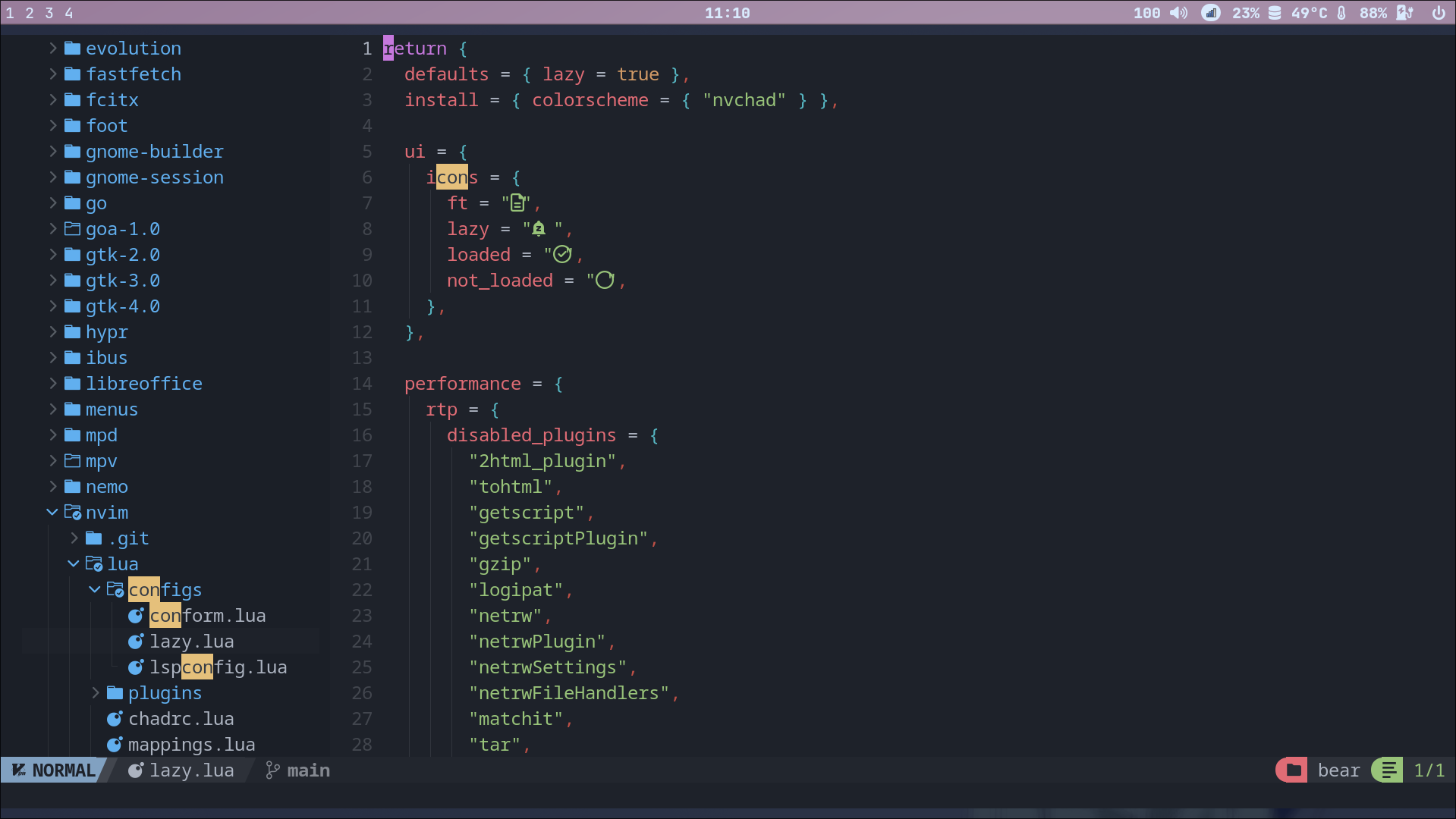Image resolution: width=1456 pixels, height=819 pixels.
Task: Click the volume speaker icon
Action: pos(1178,12)
